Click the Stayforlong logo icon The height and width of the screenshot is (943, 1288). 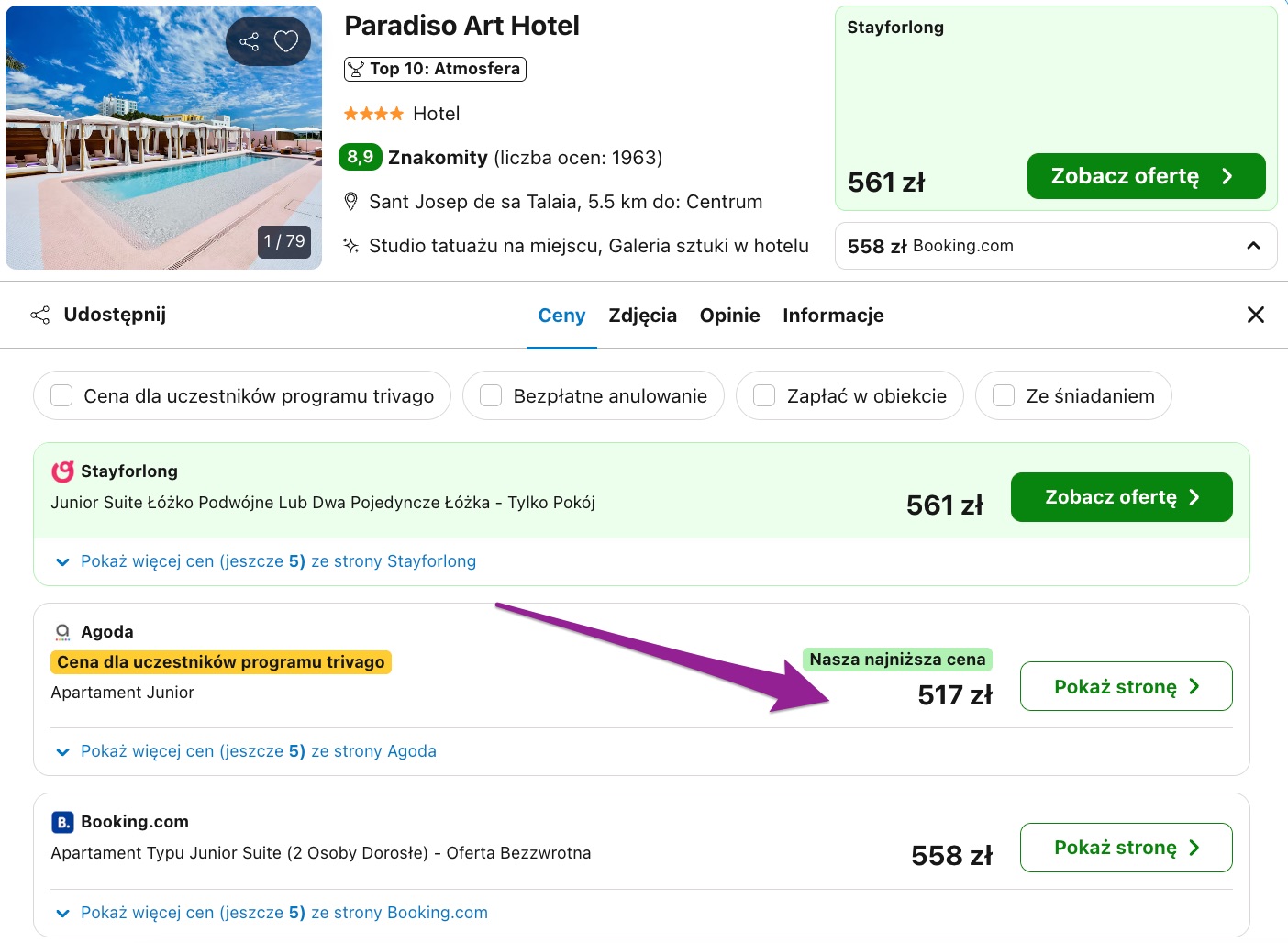[x=62, y=471]
